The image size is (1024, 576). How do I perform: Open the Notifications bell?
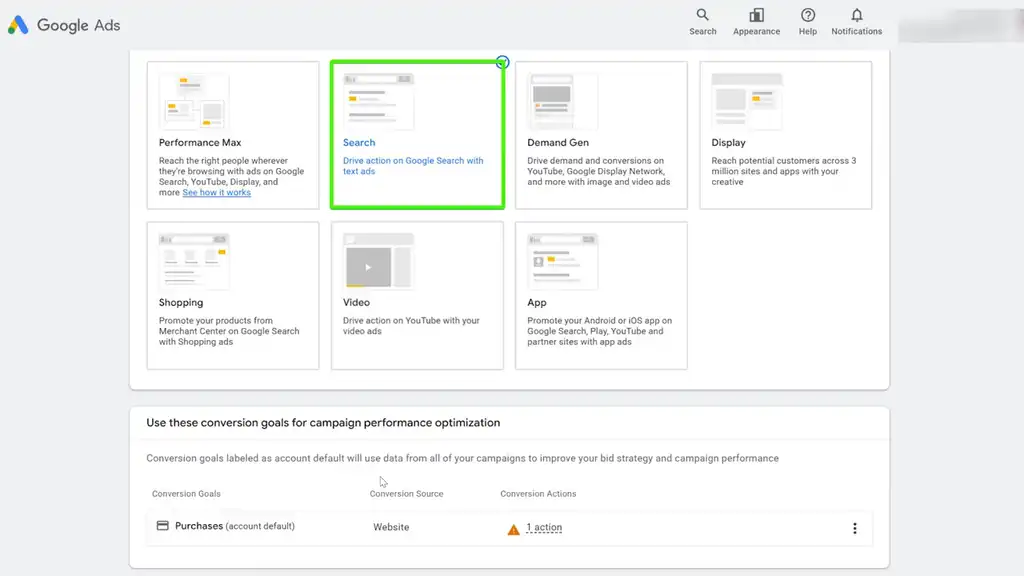(857, 15)
